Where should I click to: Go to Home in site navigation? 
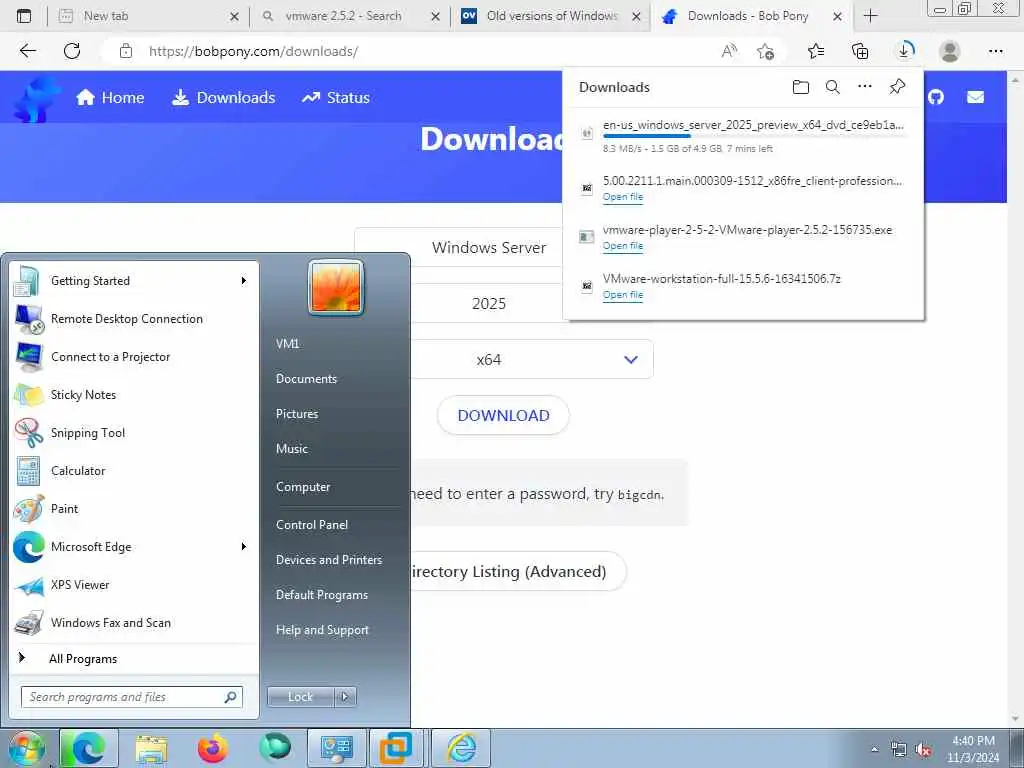110,98
